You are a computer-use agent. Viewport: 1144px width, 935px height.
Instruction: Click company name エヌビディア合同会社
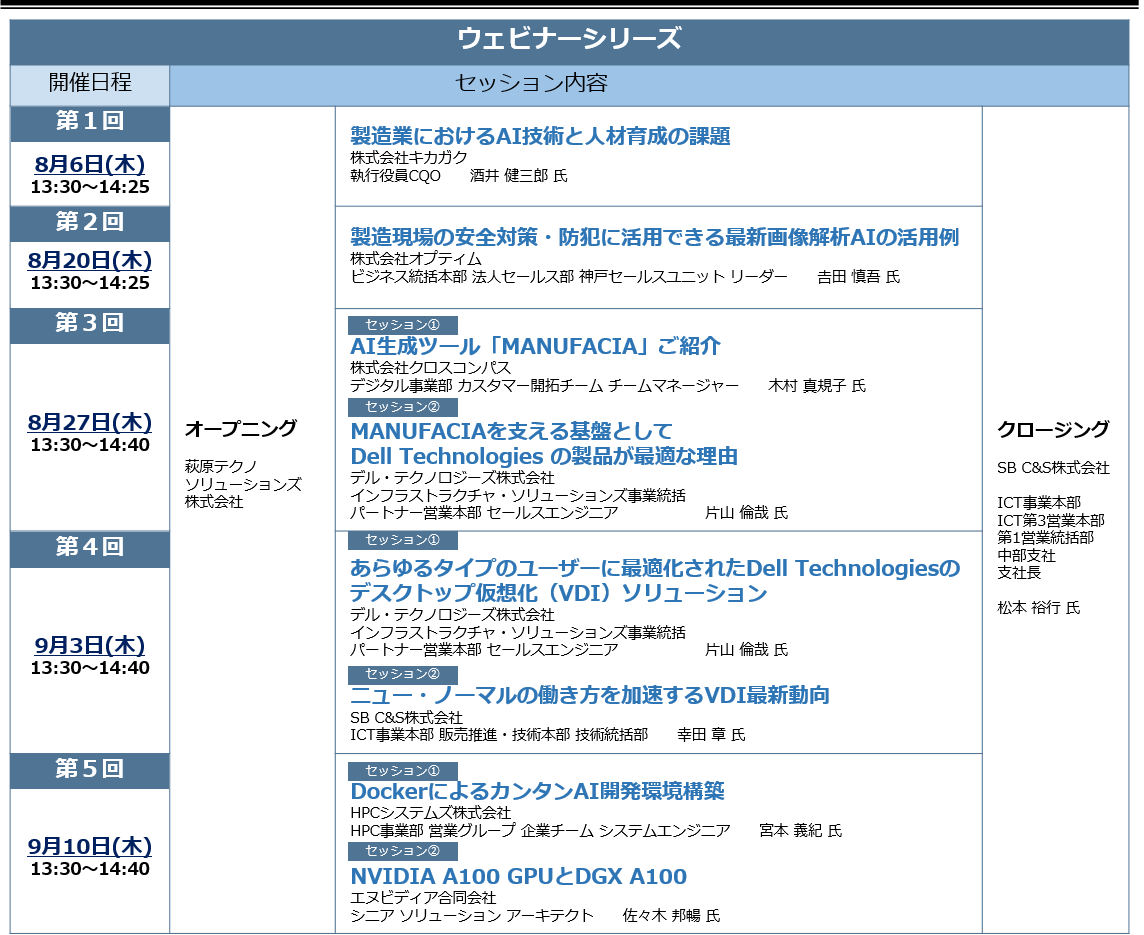422,899
